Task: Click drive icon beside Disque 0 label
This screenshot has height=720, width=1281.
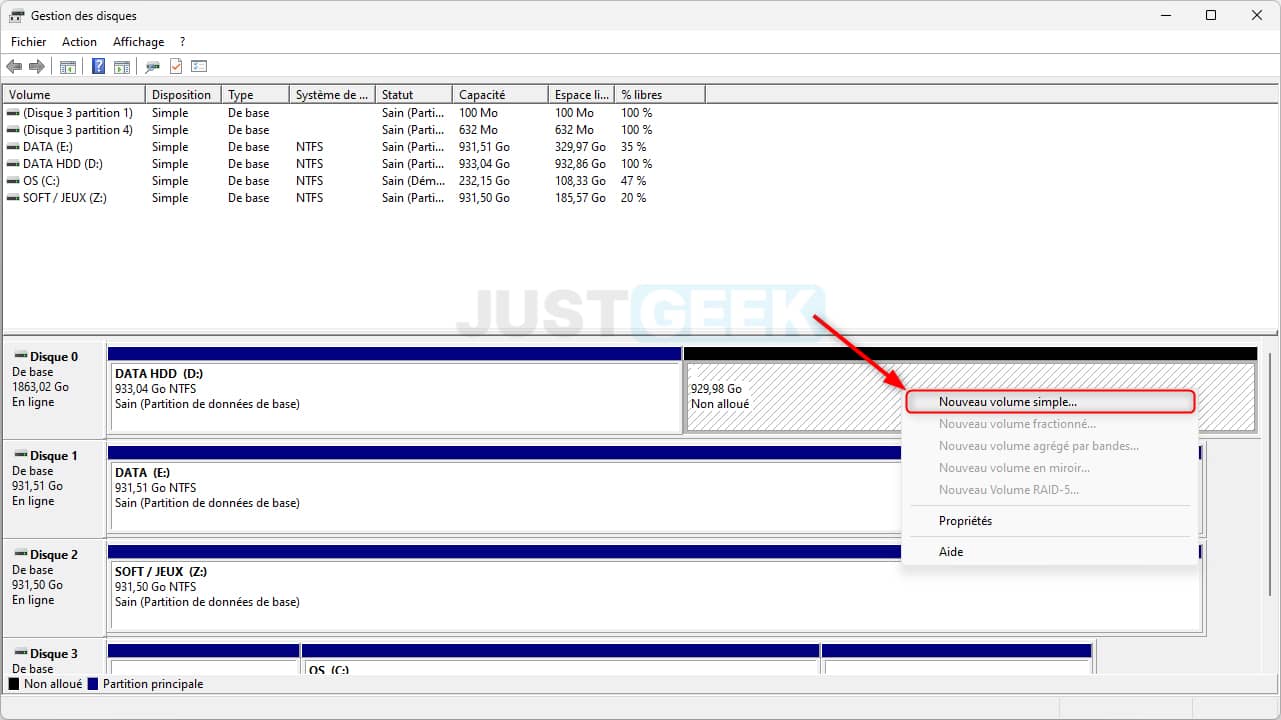Action: pos(20,357)
